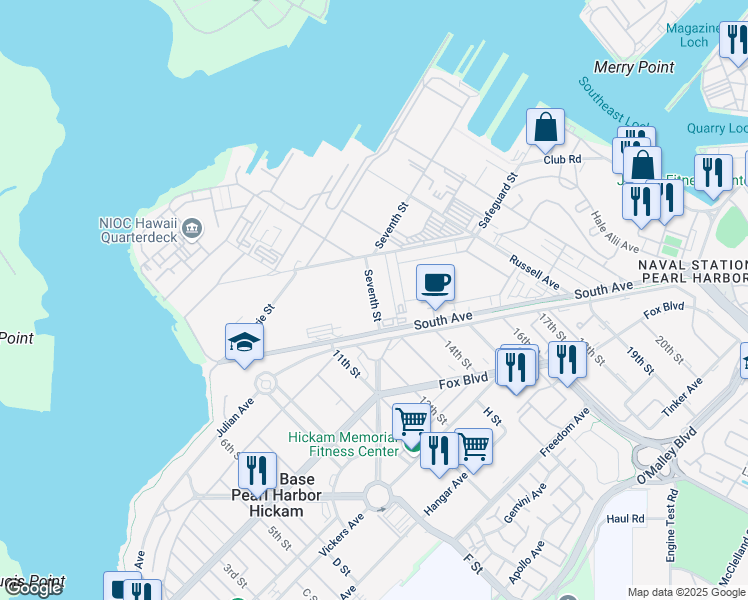Select the Vickers Ave road label

tap(342, 535)
